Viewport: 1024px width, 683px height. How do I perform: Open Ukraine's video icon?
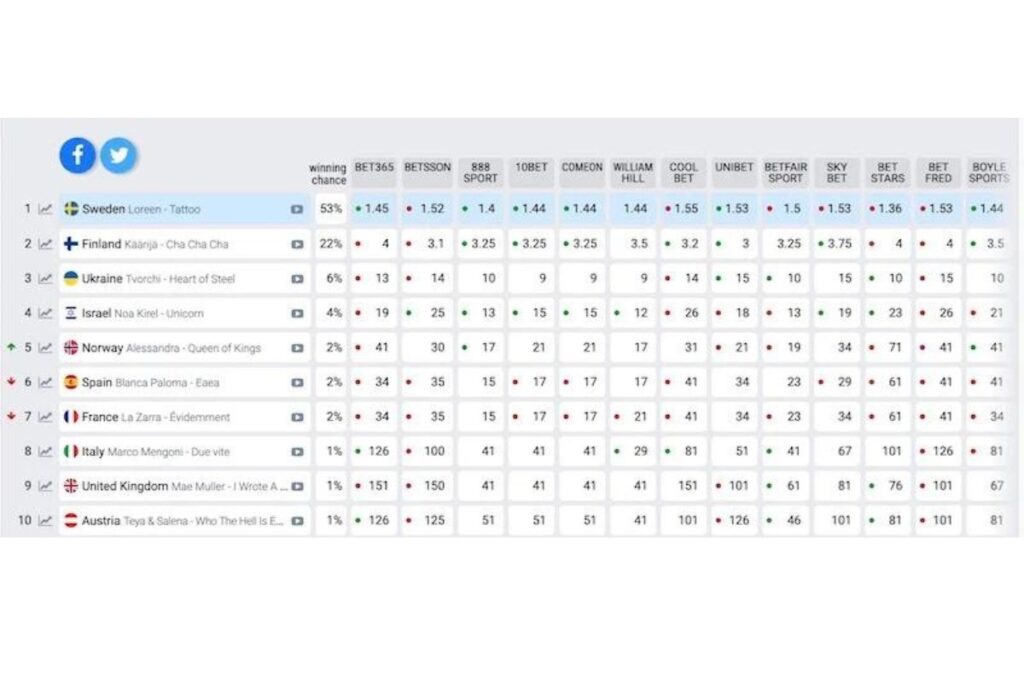[297, 279]
